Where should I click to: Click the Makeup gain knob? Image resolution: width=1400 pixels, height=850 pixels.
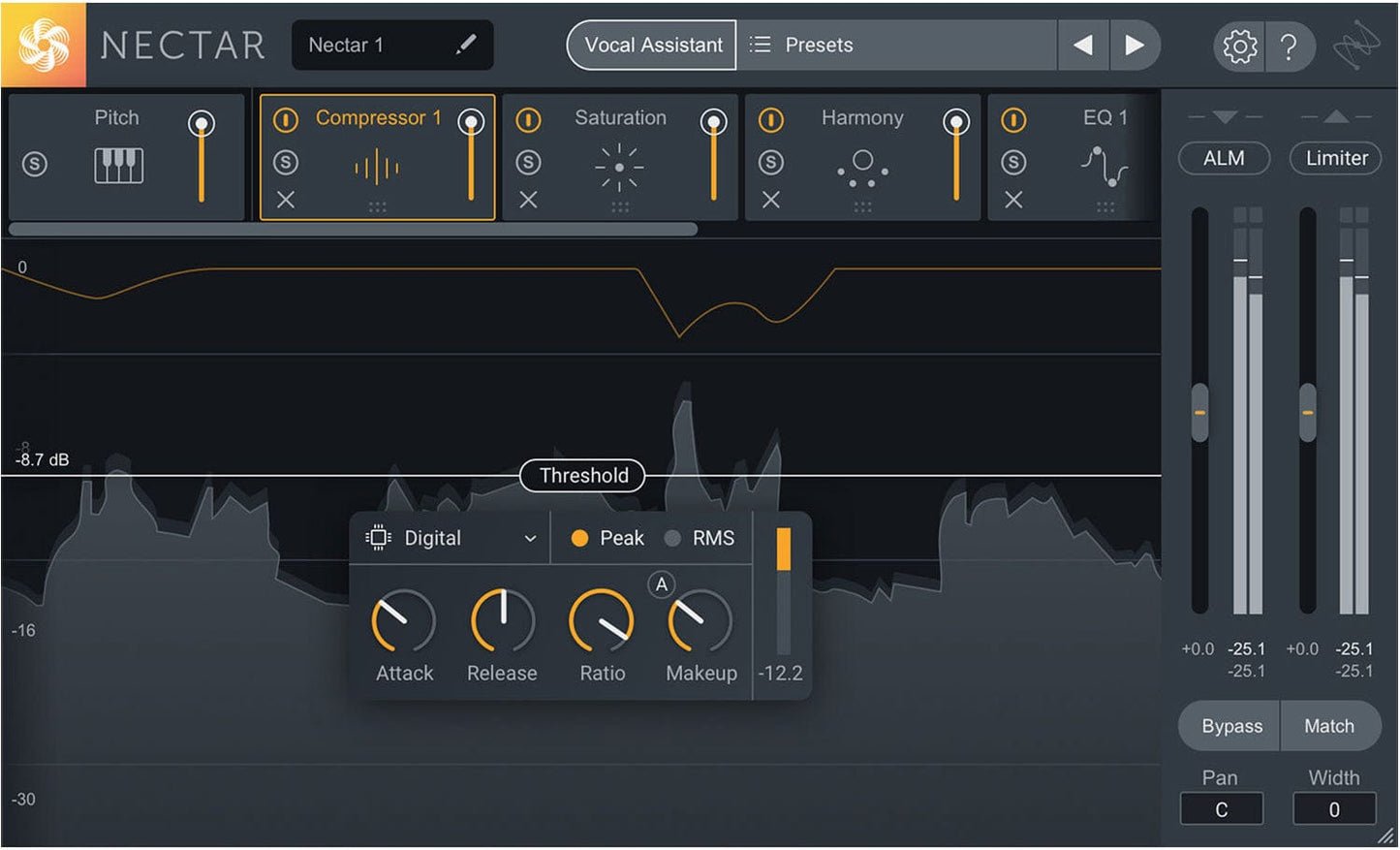coord(700,621)
